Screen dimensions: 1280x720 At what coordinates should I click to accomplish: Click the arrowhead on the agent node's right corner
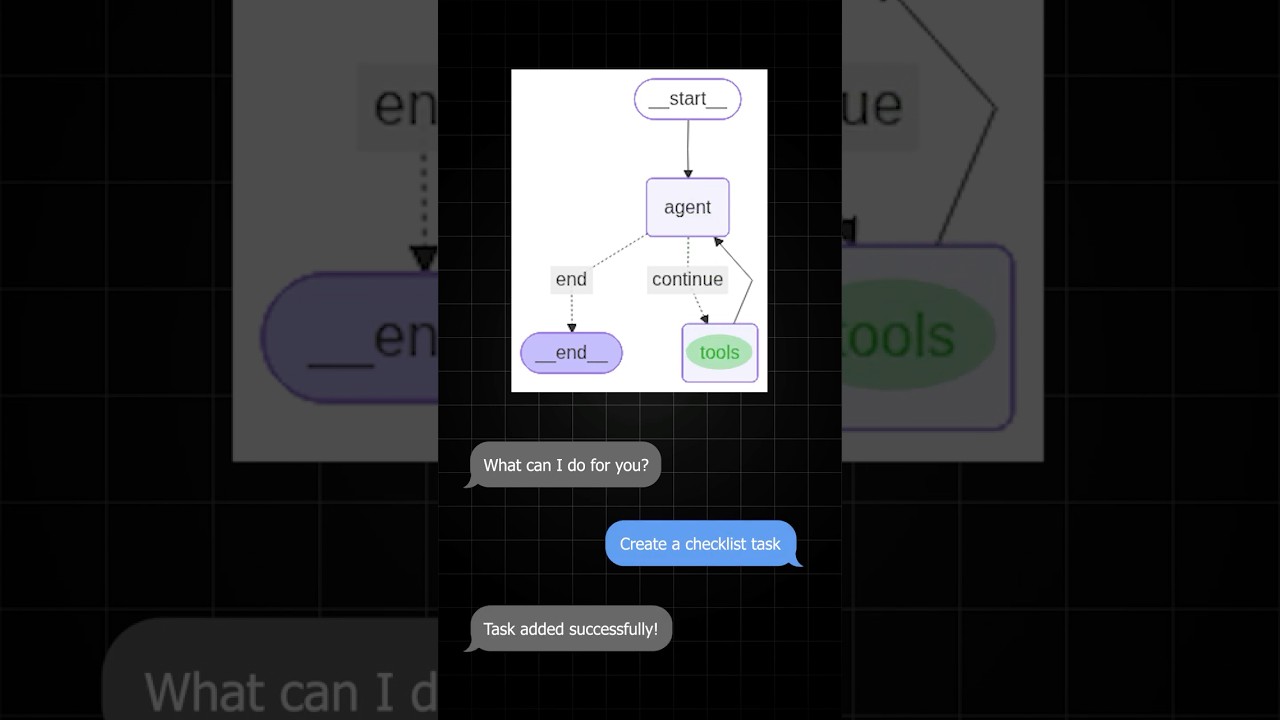click(718, 241)
